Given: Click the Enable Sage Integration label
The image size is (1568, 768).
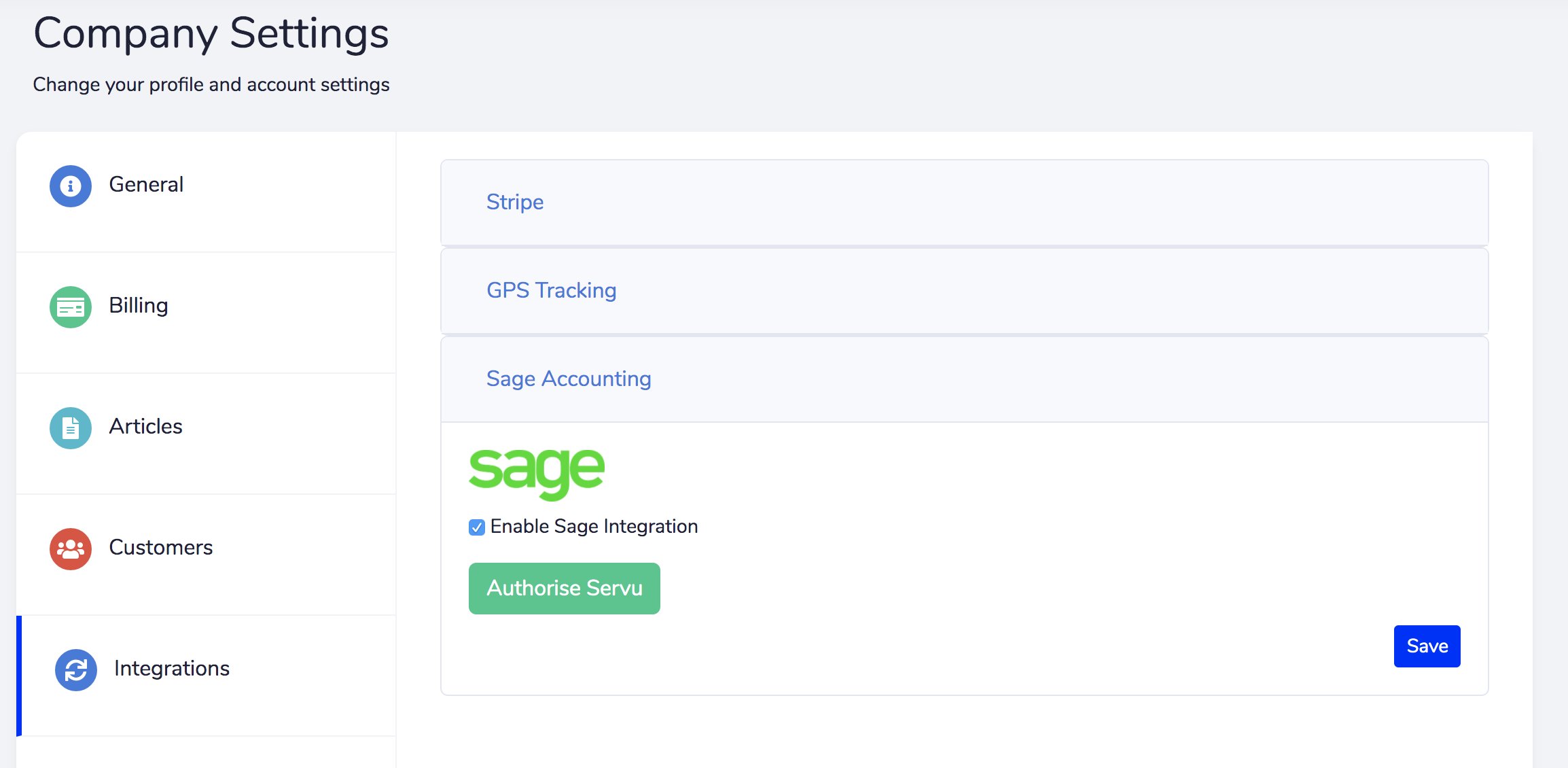Looking at the screenshot, I should (x=594, y=527).
